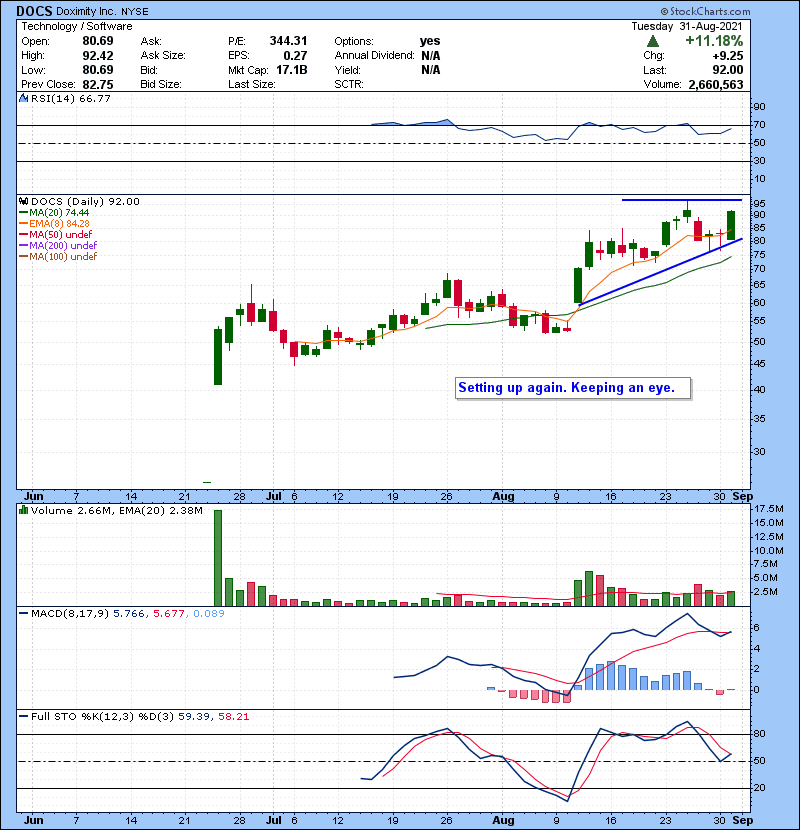The width and height of the screenshot is (800, 830).
Task: Select the Doximity Inc. company name
Action: point(87,11)
